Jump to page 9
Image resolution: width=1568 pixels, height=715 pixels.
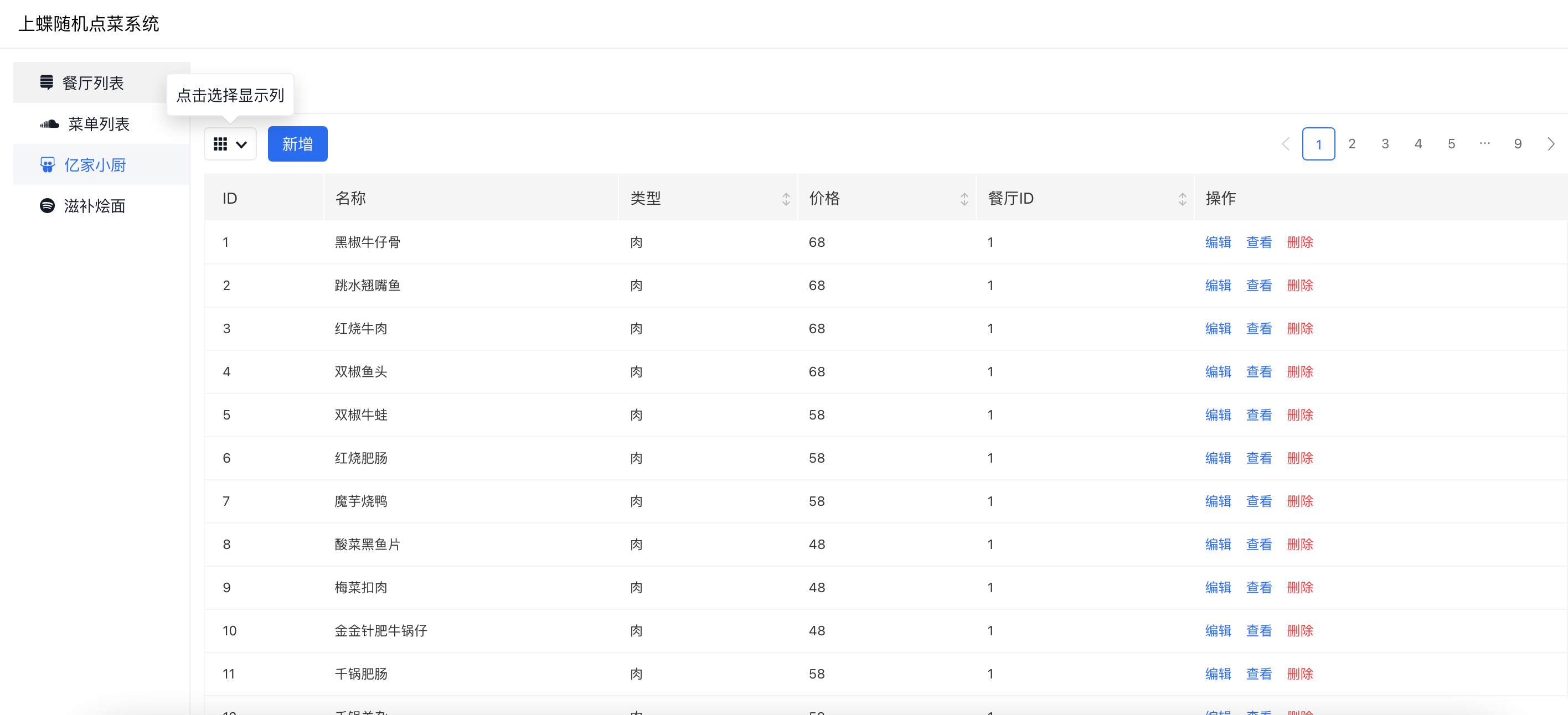pos(1518,144)
